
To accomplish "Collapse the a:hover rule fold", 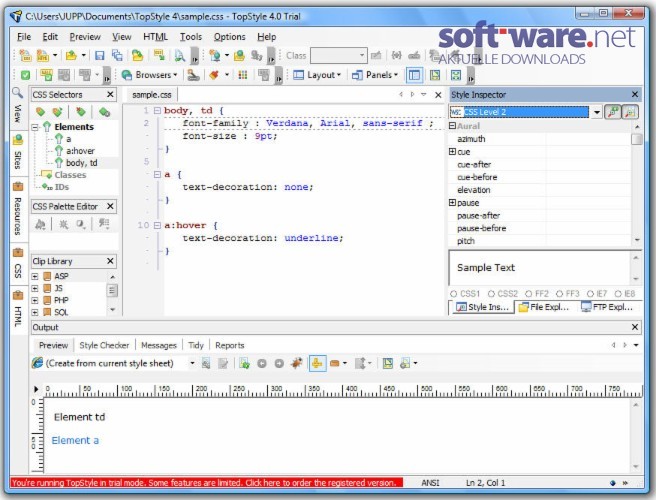I will tap(157, 226).
